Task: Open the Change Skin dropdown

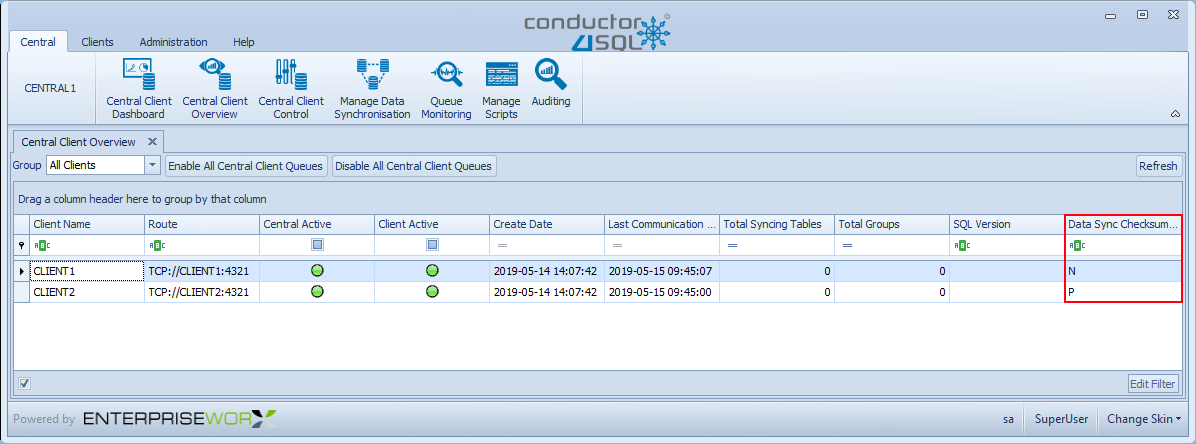Action: point(1145,419)
